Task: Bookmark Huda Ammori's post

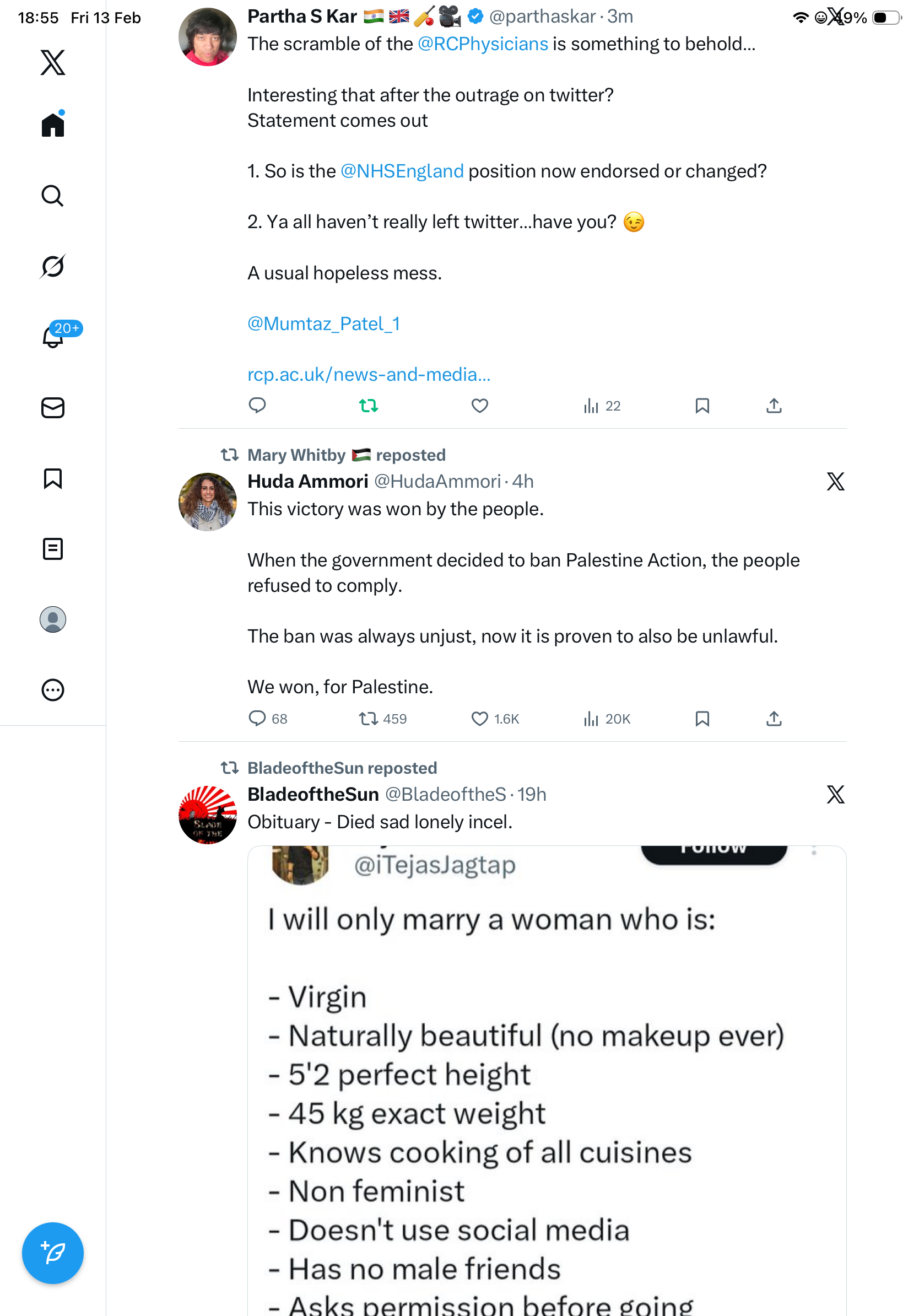Action: tap(702, 719)
